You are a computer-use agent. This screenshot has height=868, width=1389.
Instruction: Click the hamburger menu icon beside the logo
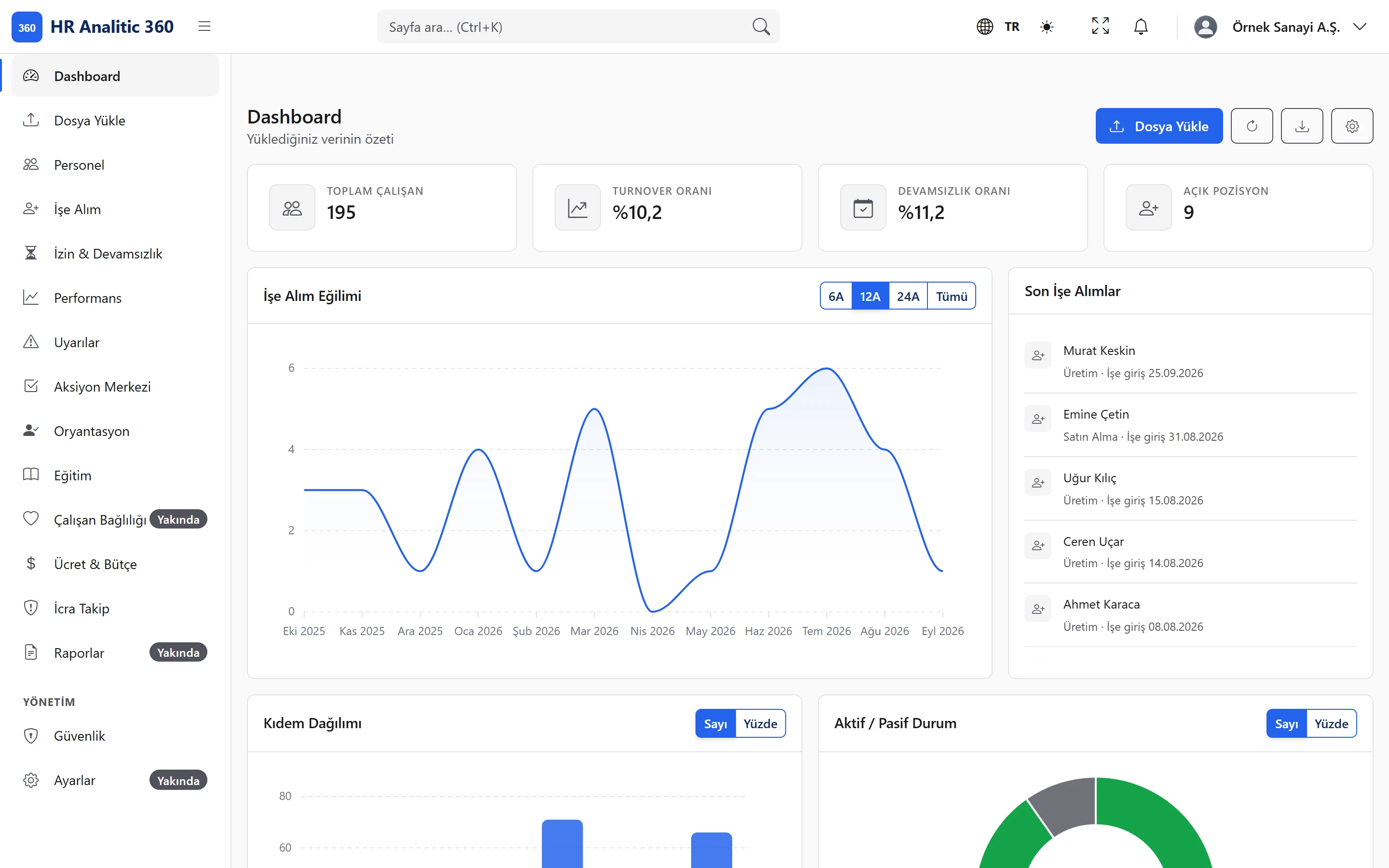(204, 27)
